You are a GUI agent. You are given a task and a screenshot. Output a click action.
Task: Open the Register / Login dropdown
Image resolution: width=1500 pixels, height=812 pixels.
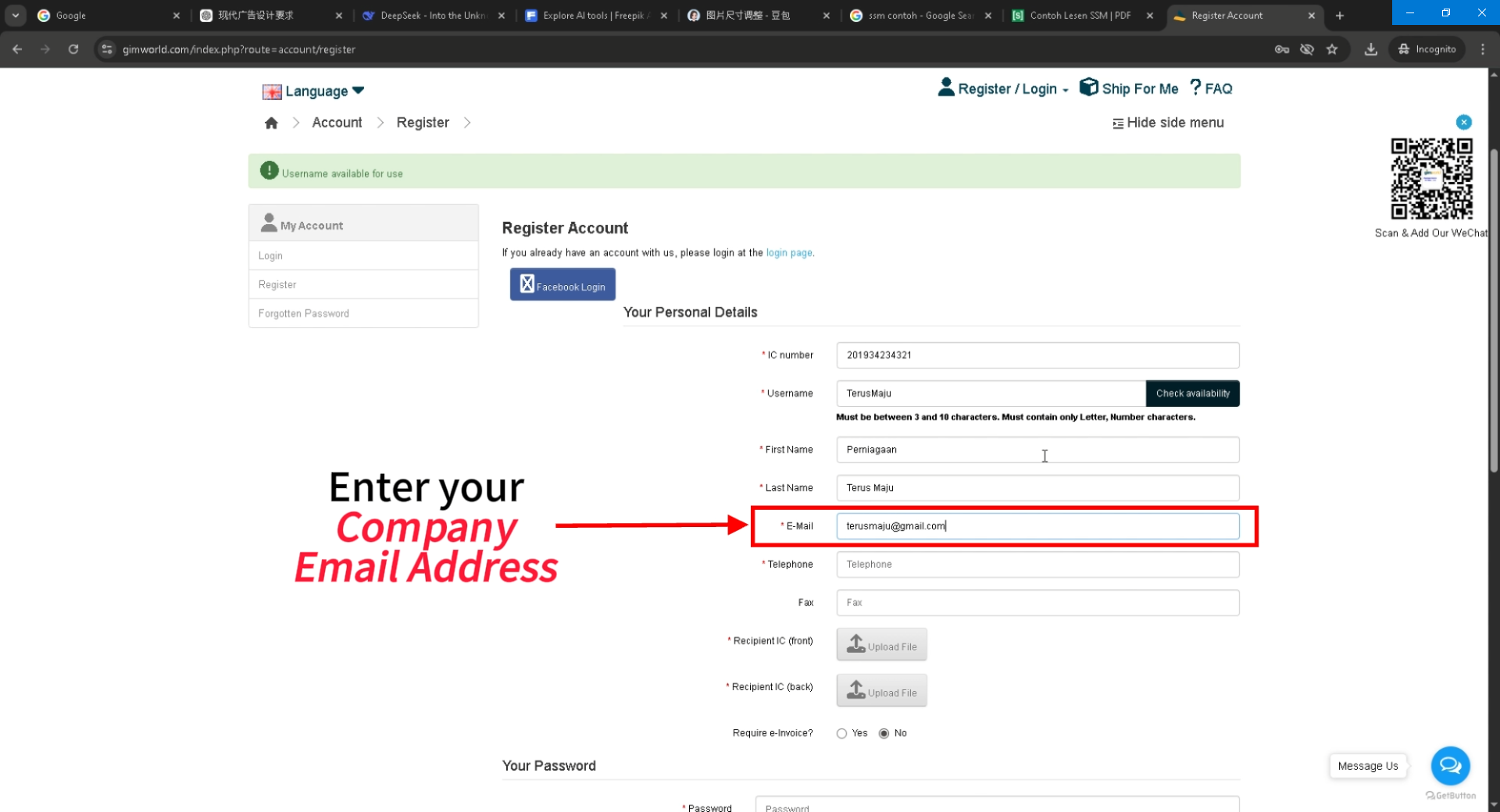pos(1004,89)
